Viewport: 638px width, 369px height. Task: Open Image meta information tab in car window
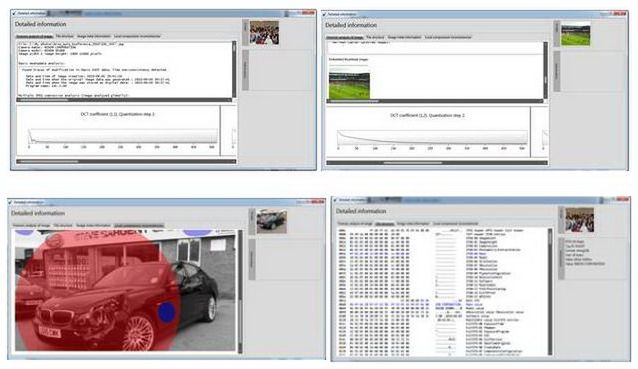(x=93, y=225)
